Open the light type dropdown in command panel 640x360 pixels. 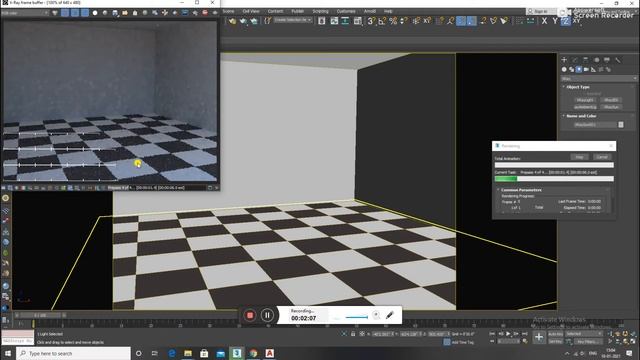click(x=599, y=78)
